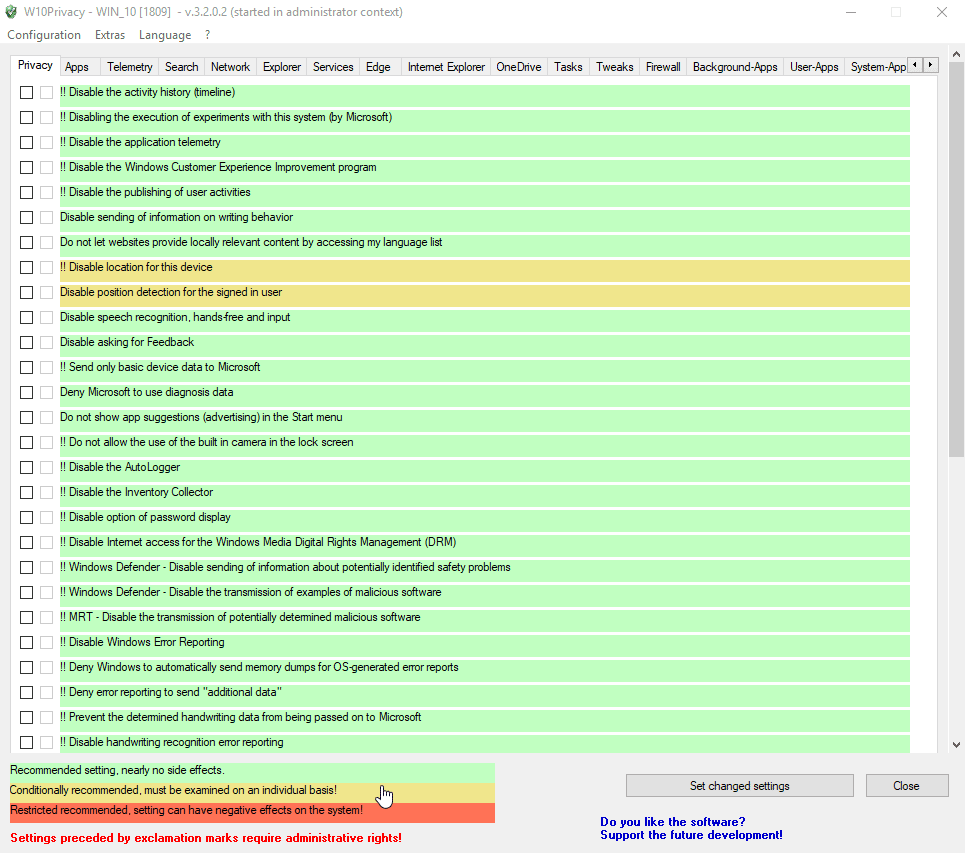
Task: Select the Firewall tab
Action: coord(663,67)
